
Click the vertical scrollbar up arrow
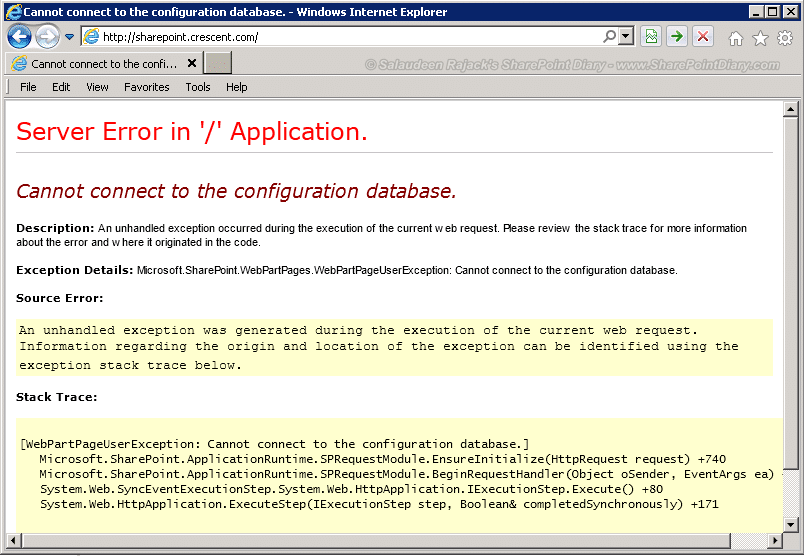pyautogui.click(x=791, y=109)
